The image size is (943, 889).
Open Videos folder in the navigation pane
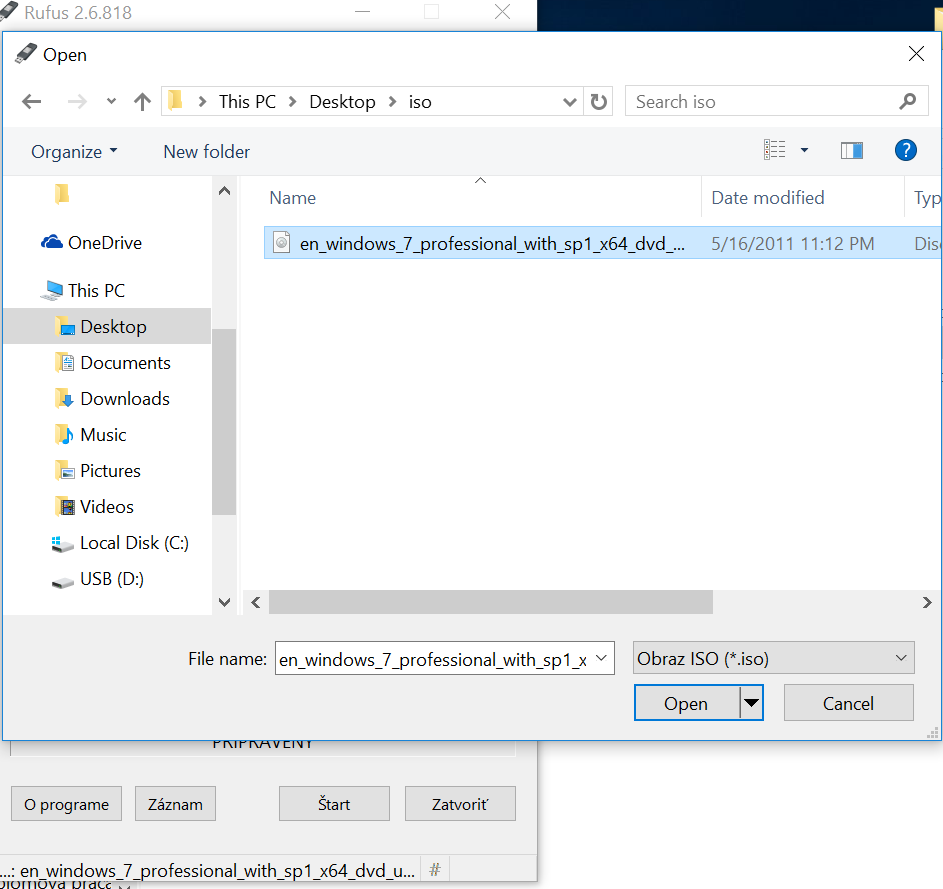tap(106, 507)
